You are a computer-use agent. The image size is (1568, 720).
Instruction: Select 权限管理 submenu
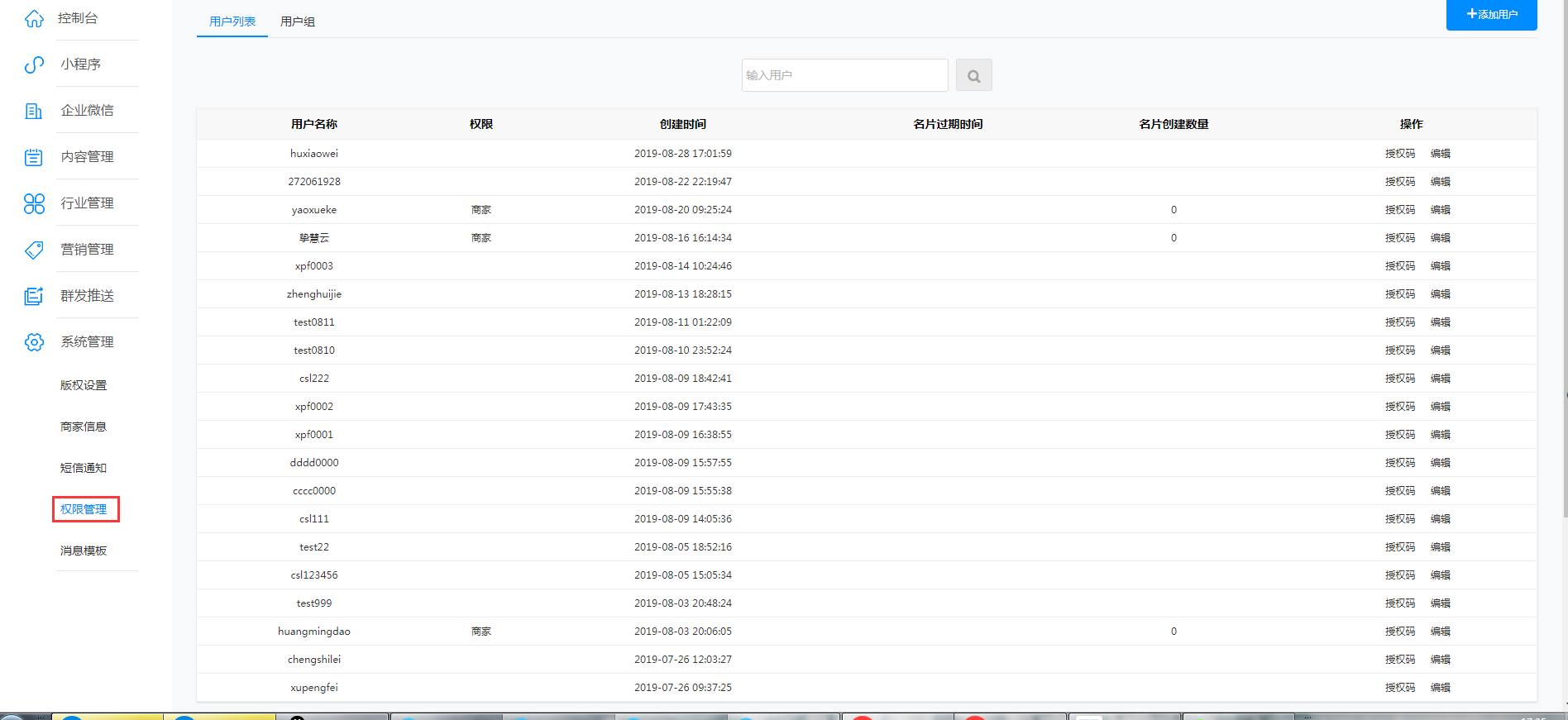84,509
